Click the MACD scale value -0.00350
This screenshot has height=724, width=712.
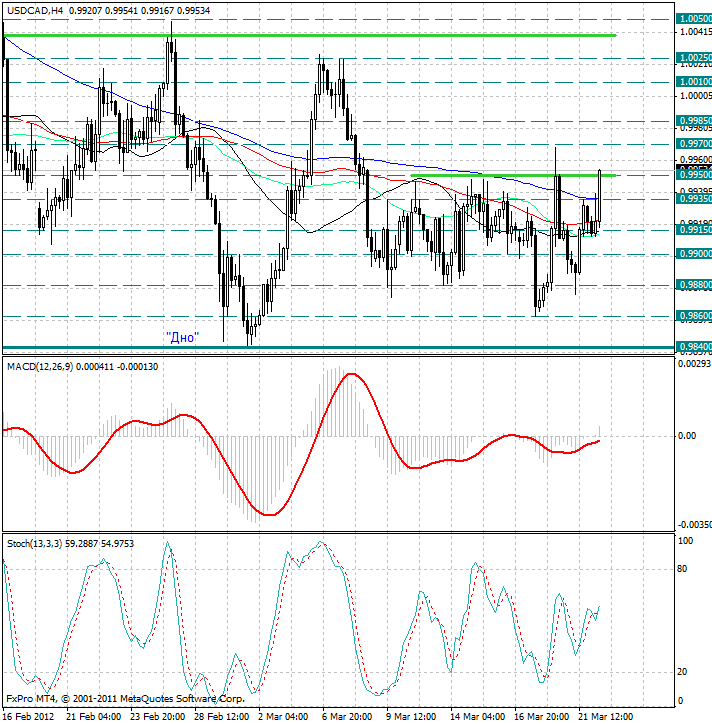click(x=694, y=525)
